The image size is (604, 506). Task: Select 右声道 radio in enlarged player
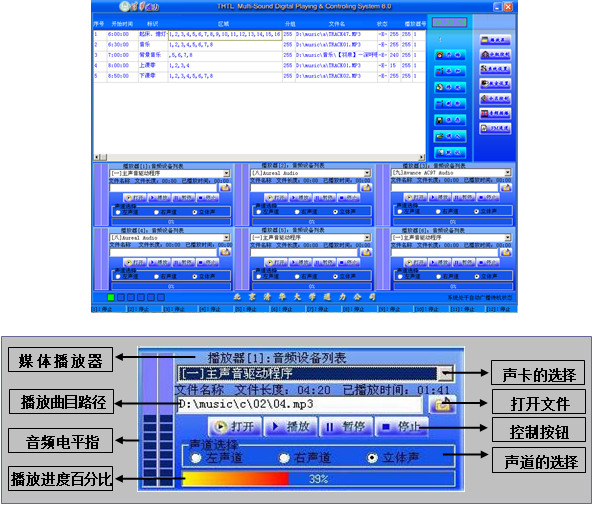pos(284,458)
